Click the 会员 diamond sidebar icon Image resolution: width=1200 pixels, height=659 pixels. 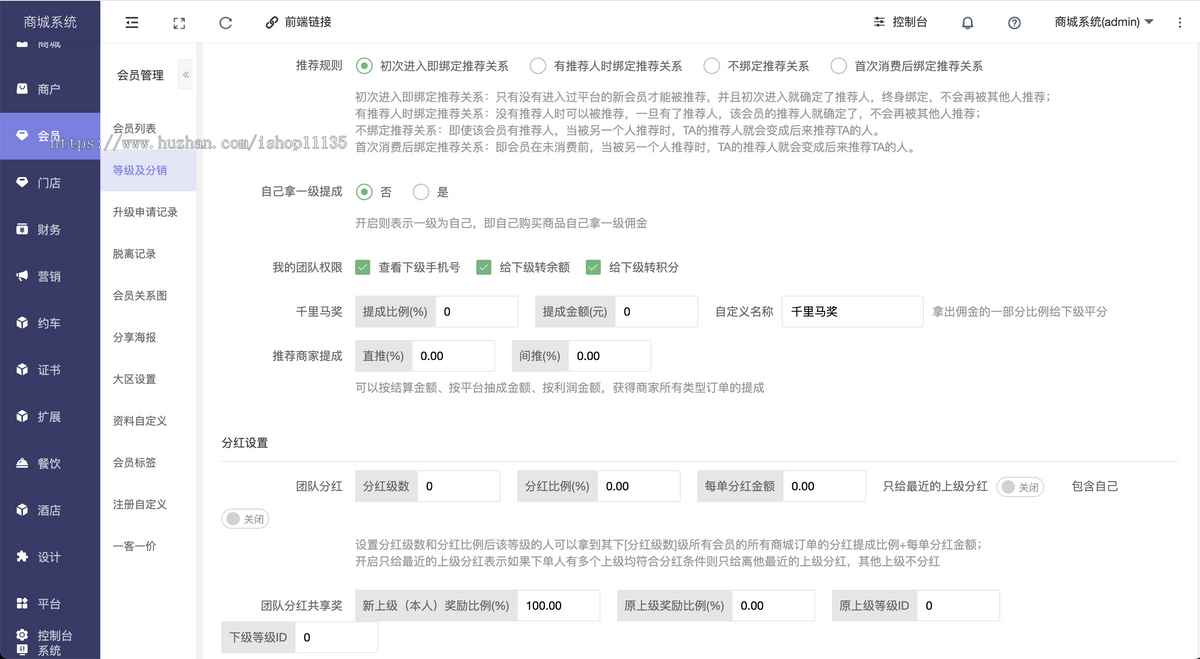click(23, 136)
